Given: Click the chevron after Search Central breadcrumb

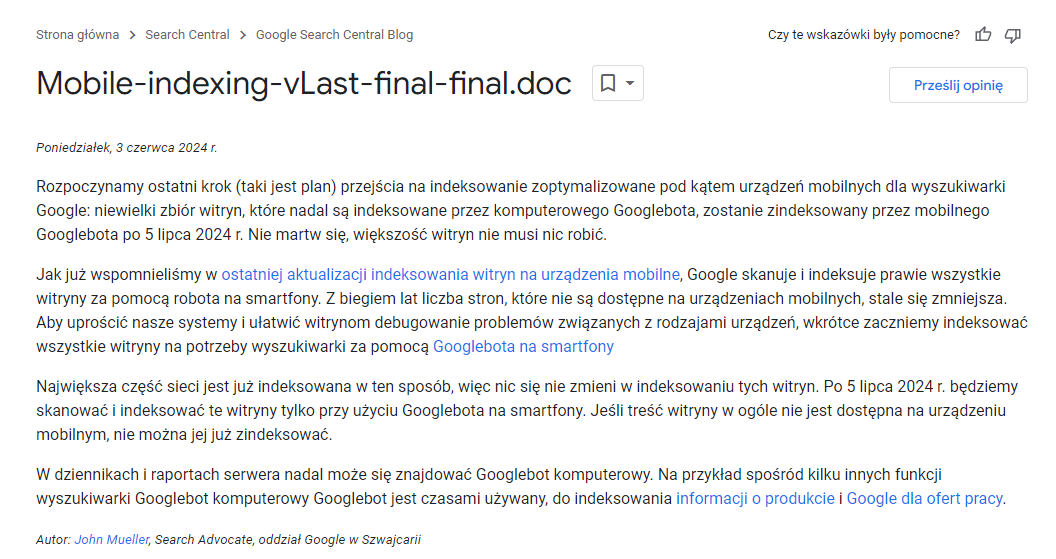Looking at the screenshot, I should point(242,35).
